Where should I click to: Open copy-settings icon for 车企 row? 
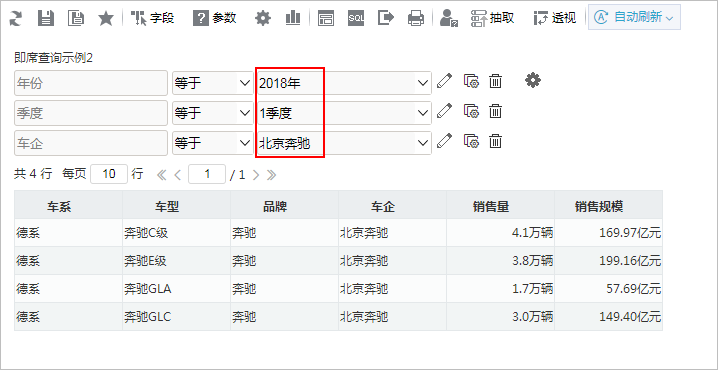click(x=471, y=141)
